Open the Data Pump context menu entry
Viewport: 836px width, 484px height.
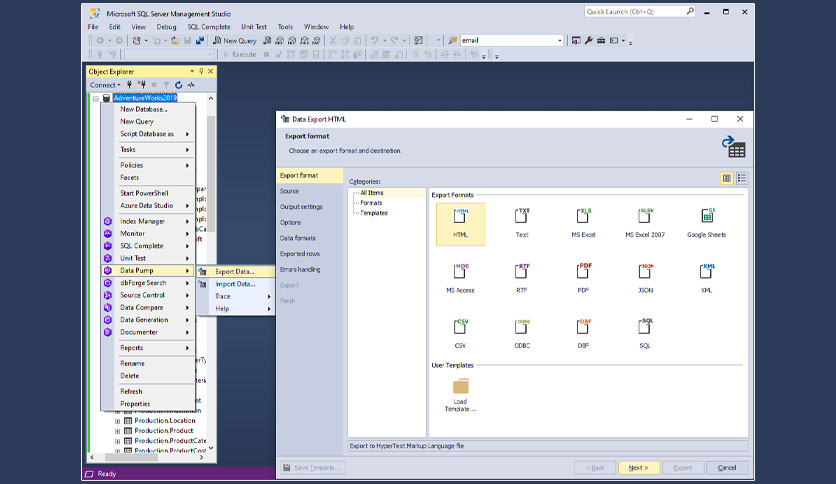click(148, 271)
